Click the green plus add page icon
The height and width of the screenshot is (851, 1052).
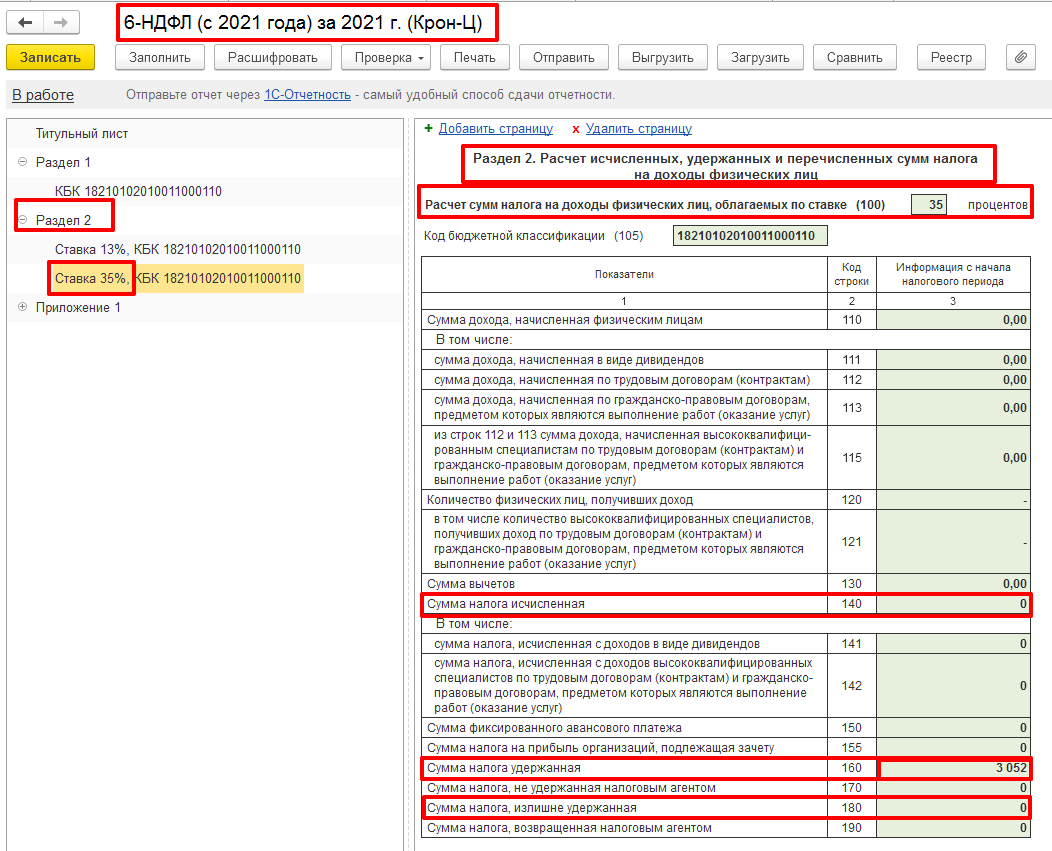pos(429,129)
